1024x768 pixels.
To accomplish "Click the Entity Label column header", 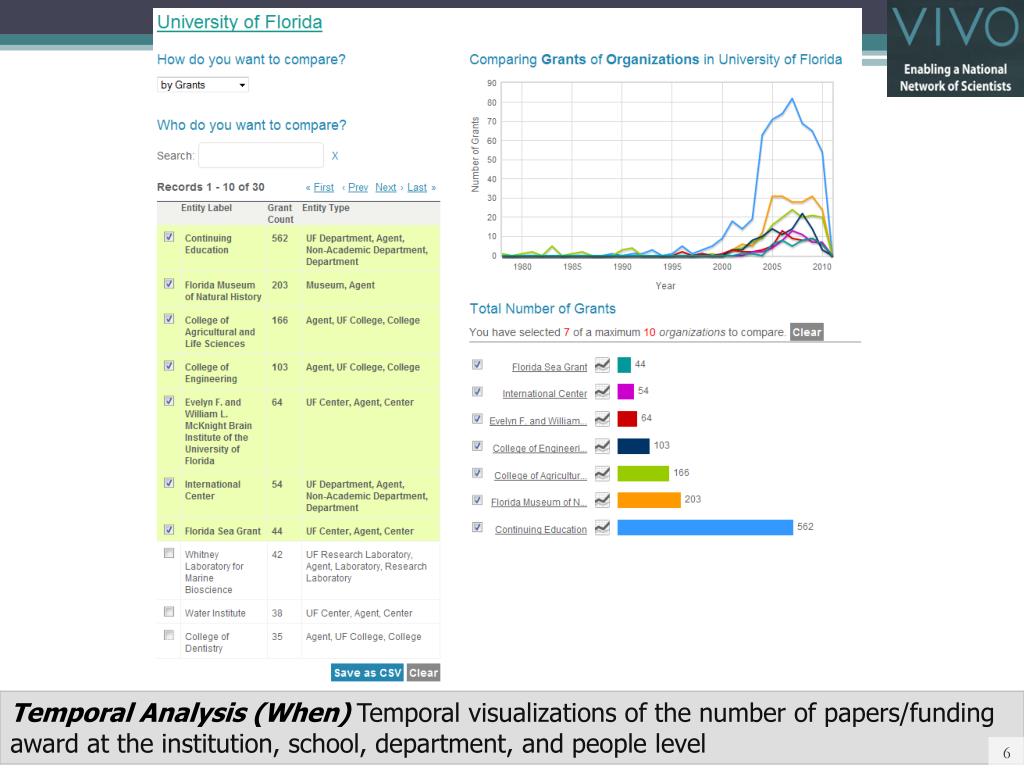I will click(206, 208).
